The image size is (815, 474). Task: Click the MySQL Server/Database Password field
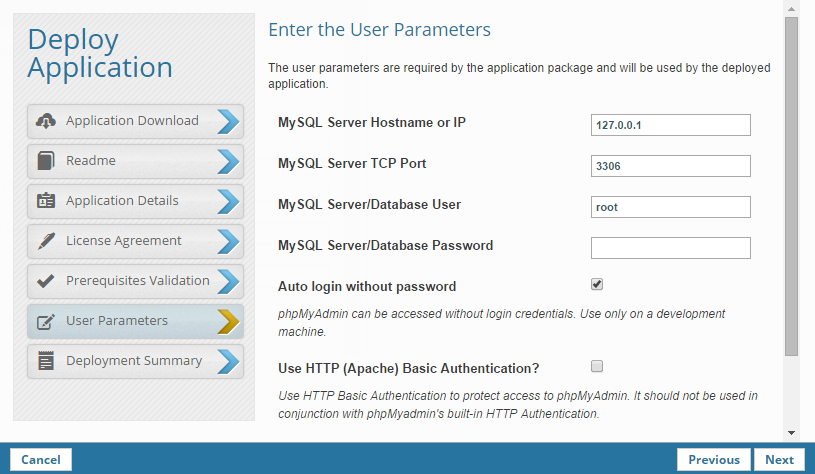pos(670,248)
